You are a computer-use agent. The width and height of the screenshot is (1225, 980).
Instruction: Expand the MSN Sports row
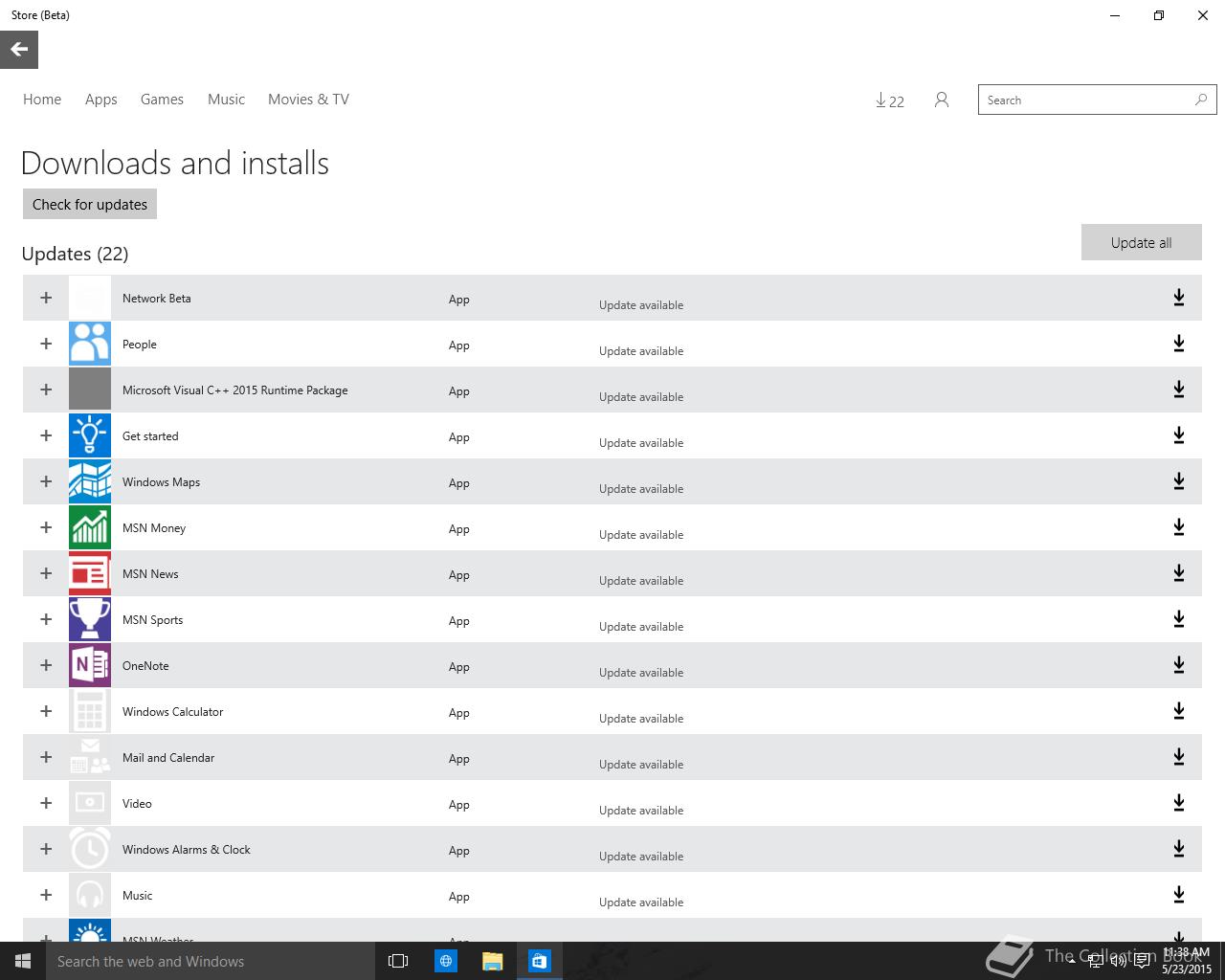(46, 619)
